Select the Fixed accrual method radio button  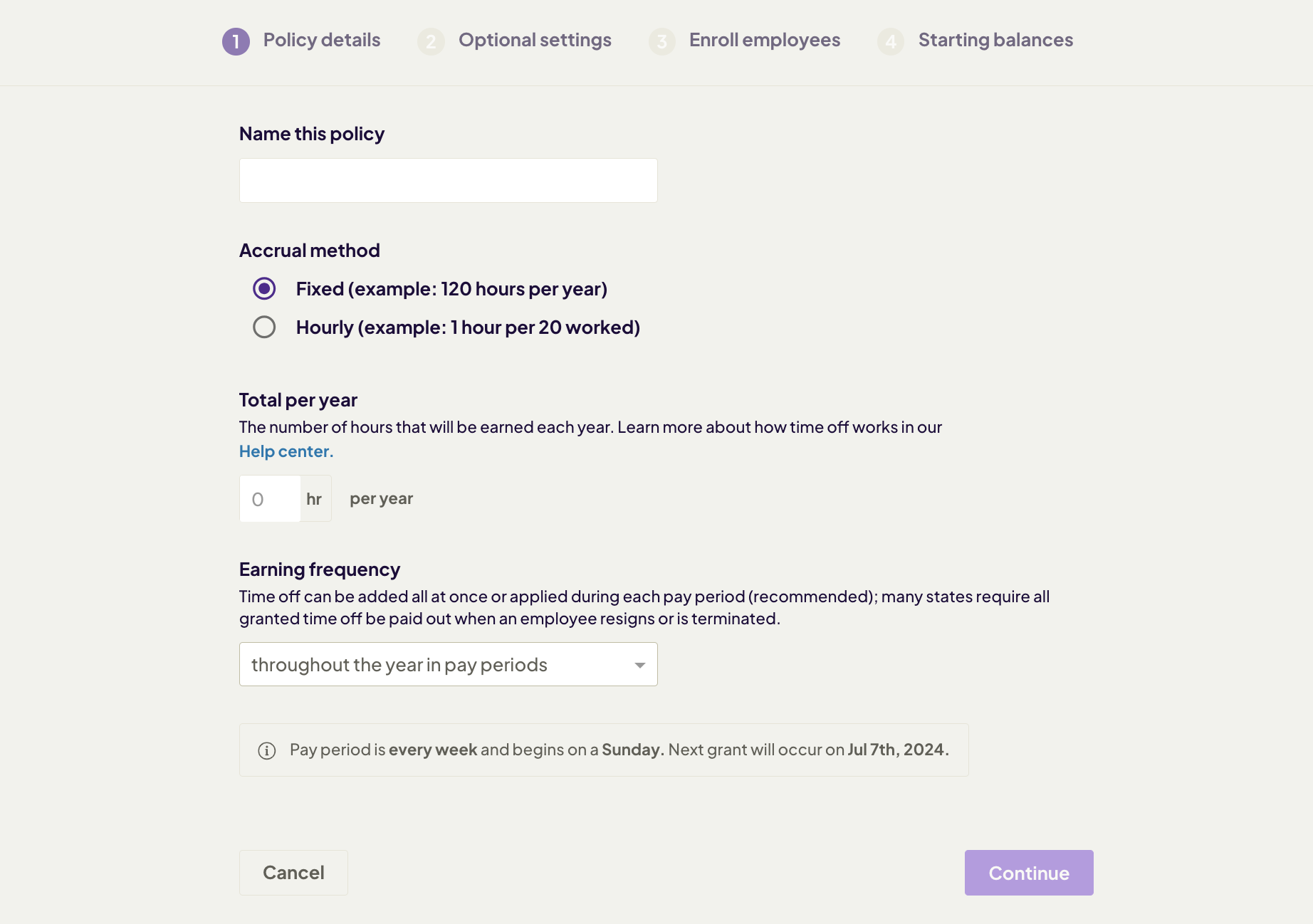pos(264,288)
